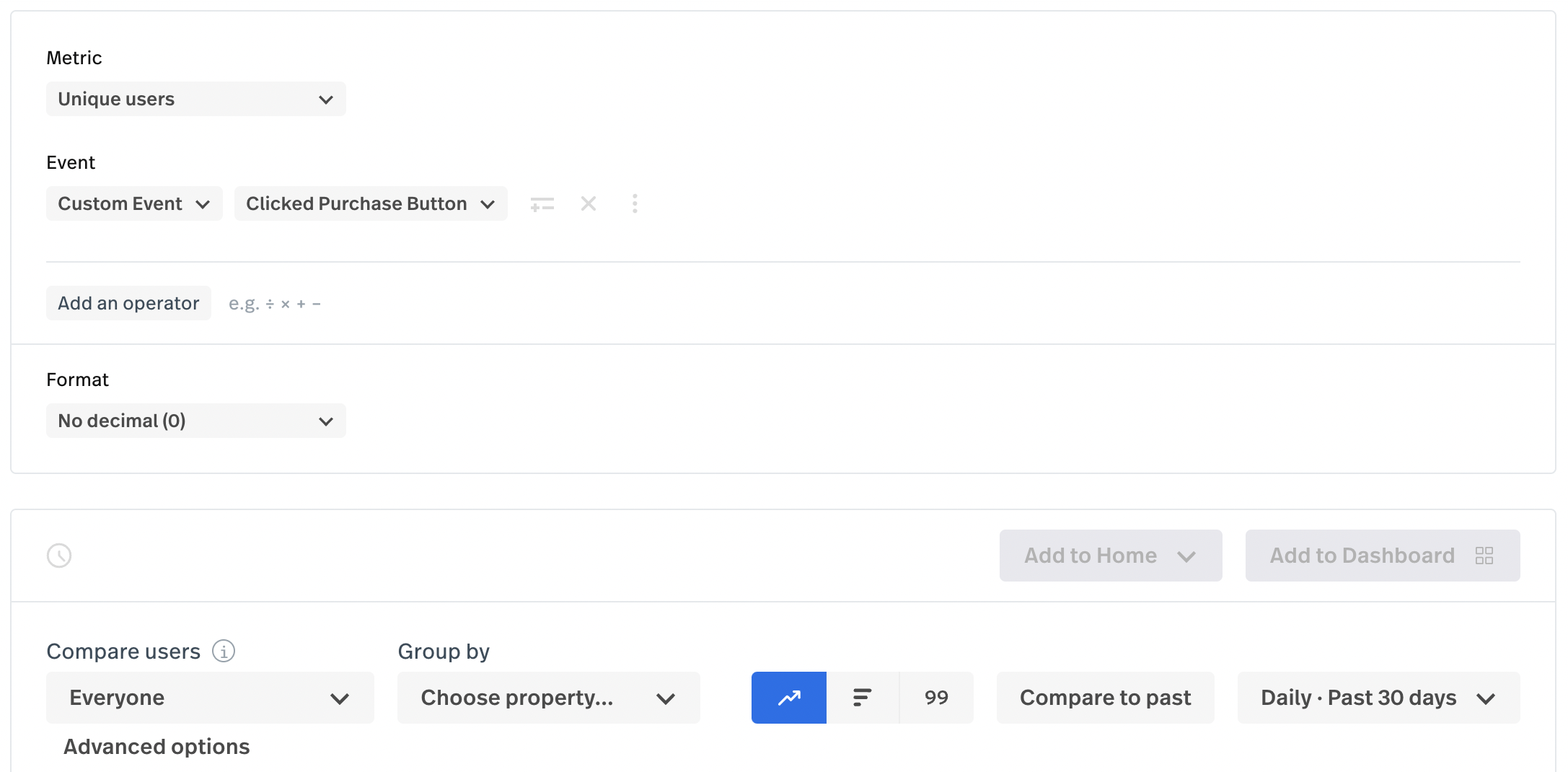The width and height of the screenshot is (1568, 772).
Task: Click Add an operator button
Action: 128,304
